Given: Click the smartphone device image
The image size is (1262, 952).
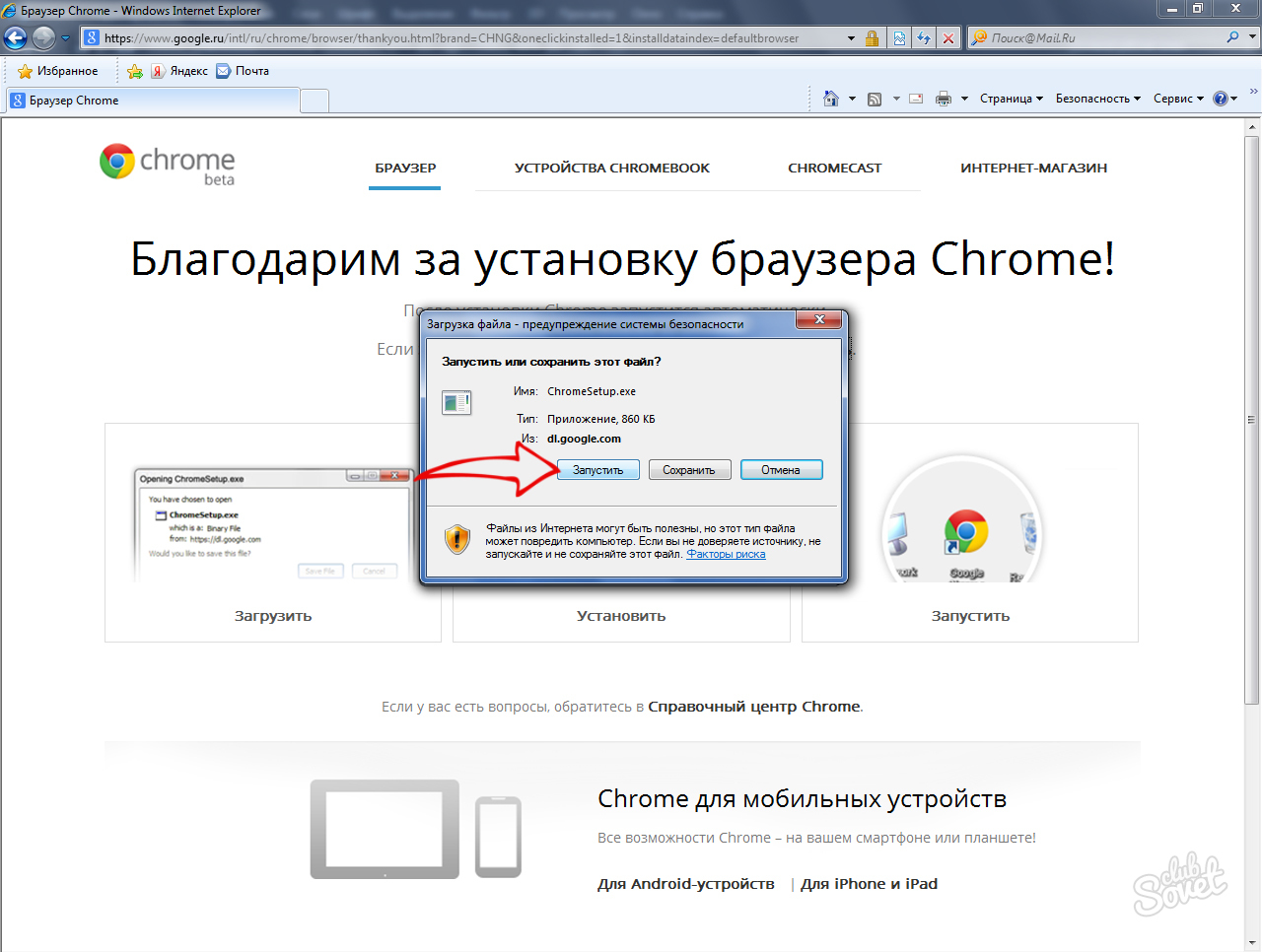Looking at the screenshot, I should [x=498, y=837].
